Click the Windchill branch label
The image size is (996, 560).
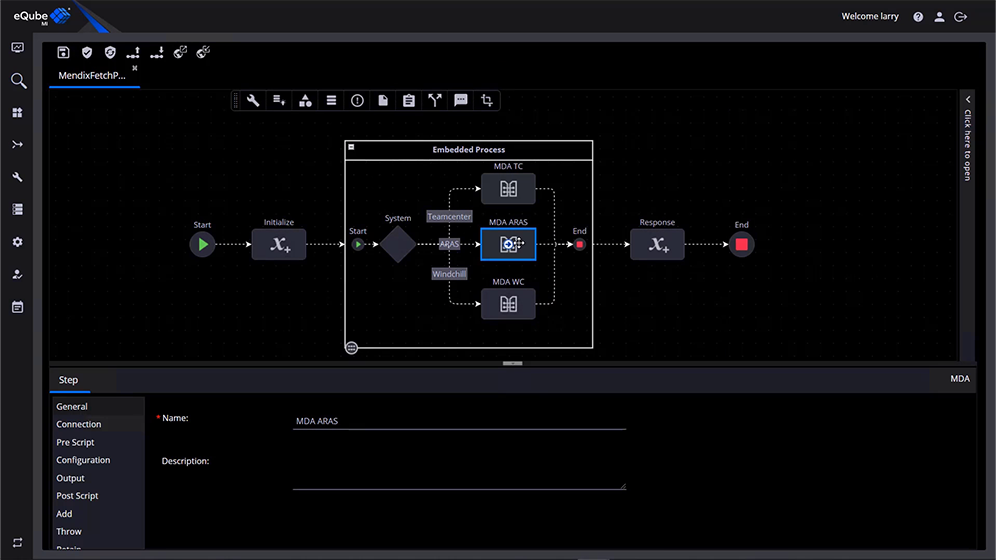(x=449, y=274)
